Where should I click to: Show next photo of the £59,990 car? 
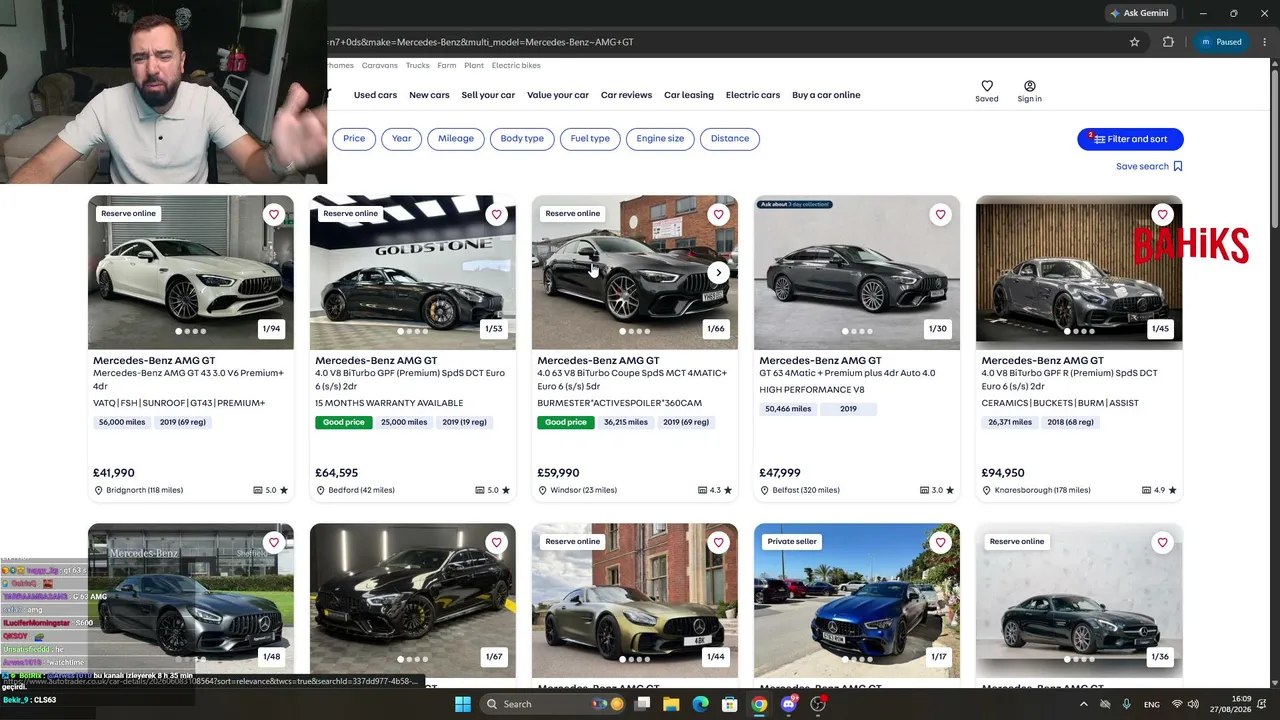click(718, 272)
